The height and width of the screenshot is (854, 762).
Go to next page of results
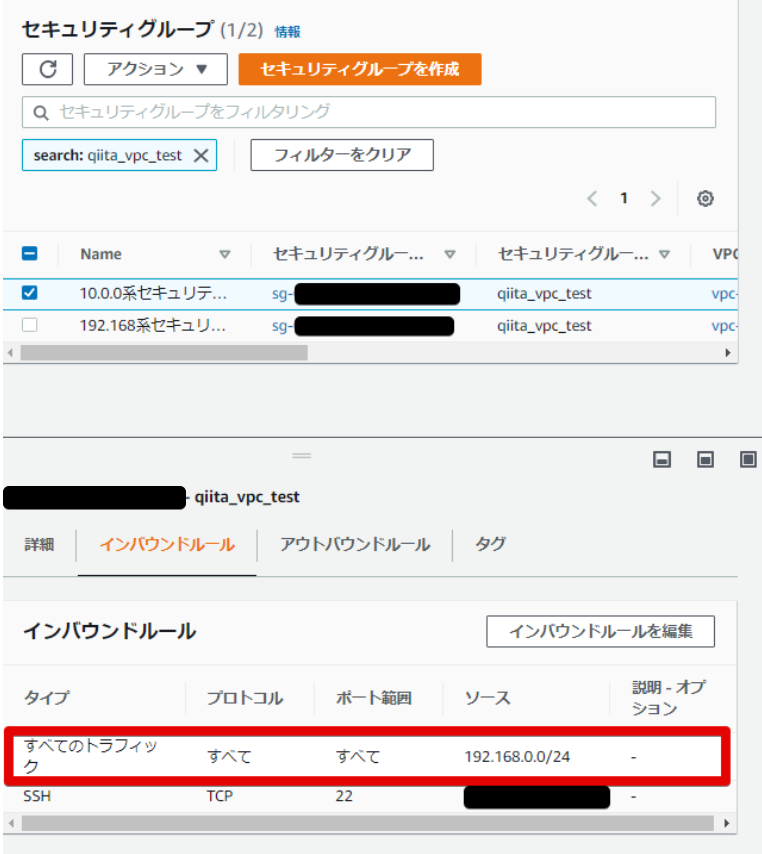(x=655, y=198)
